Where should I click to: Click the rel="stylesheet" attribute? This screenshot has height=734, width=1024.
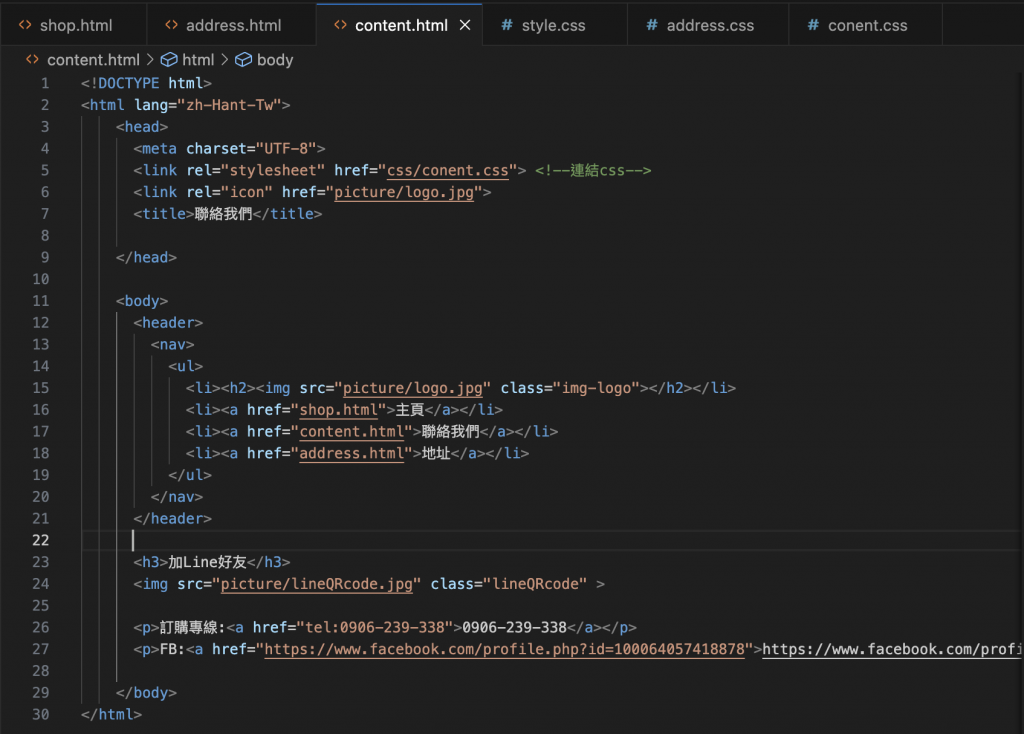click(x=255, y=170)
